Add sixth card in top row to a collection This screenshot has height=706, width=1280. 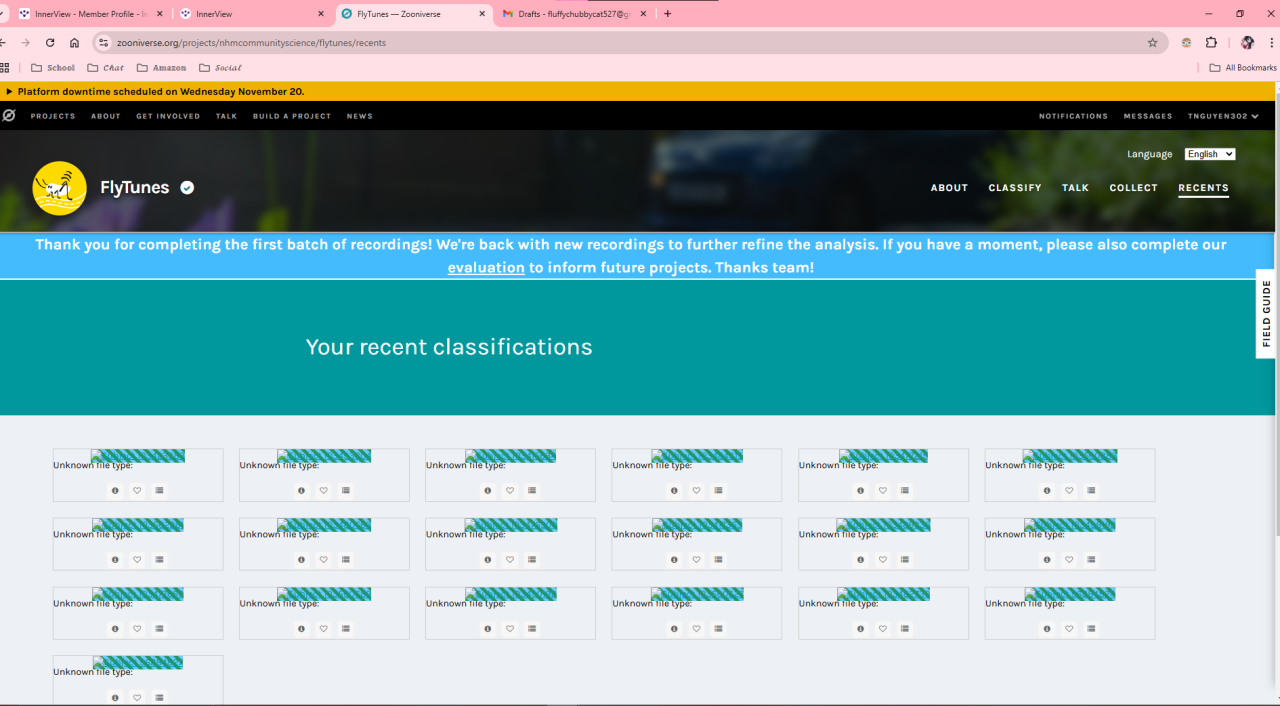(x=1091, y=490)
